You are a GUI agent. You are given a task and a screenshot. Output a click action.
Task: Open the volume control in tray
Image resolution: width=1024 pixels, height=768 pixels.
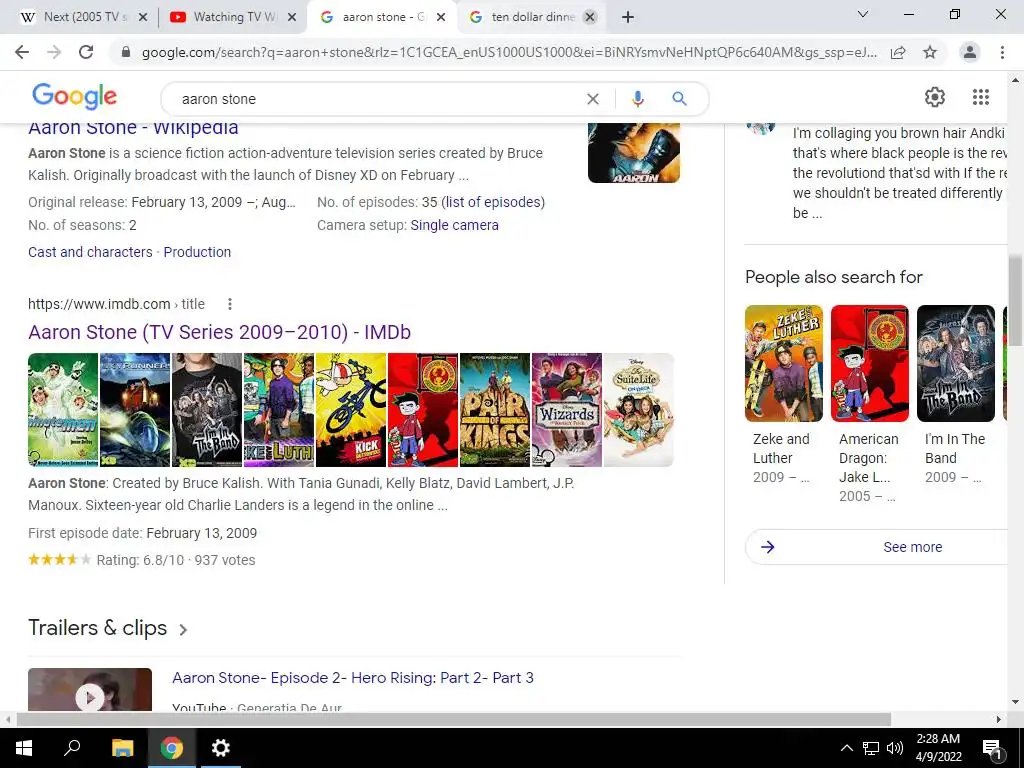click(x=895, y=748)
